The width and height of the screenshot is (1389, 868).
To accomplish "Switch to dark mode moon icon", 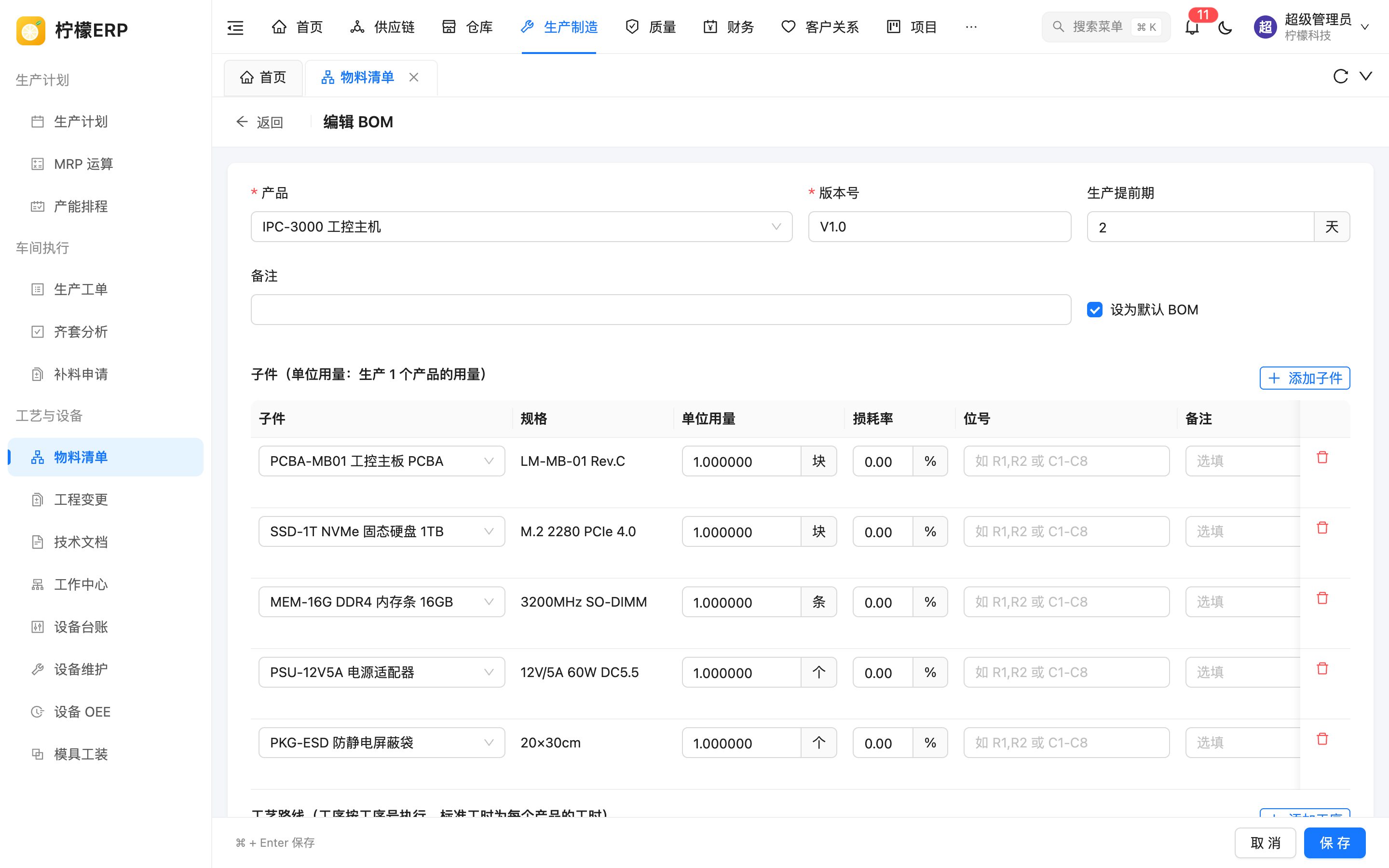I will 1225,27.
